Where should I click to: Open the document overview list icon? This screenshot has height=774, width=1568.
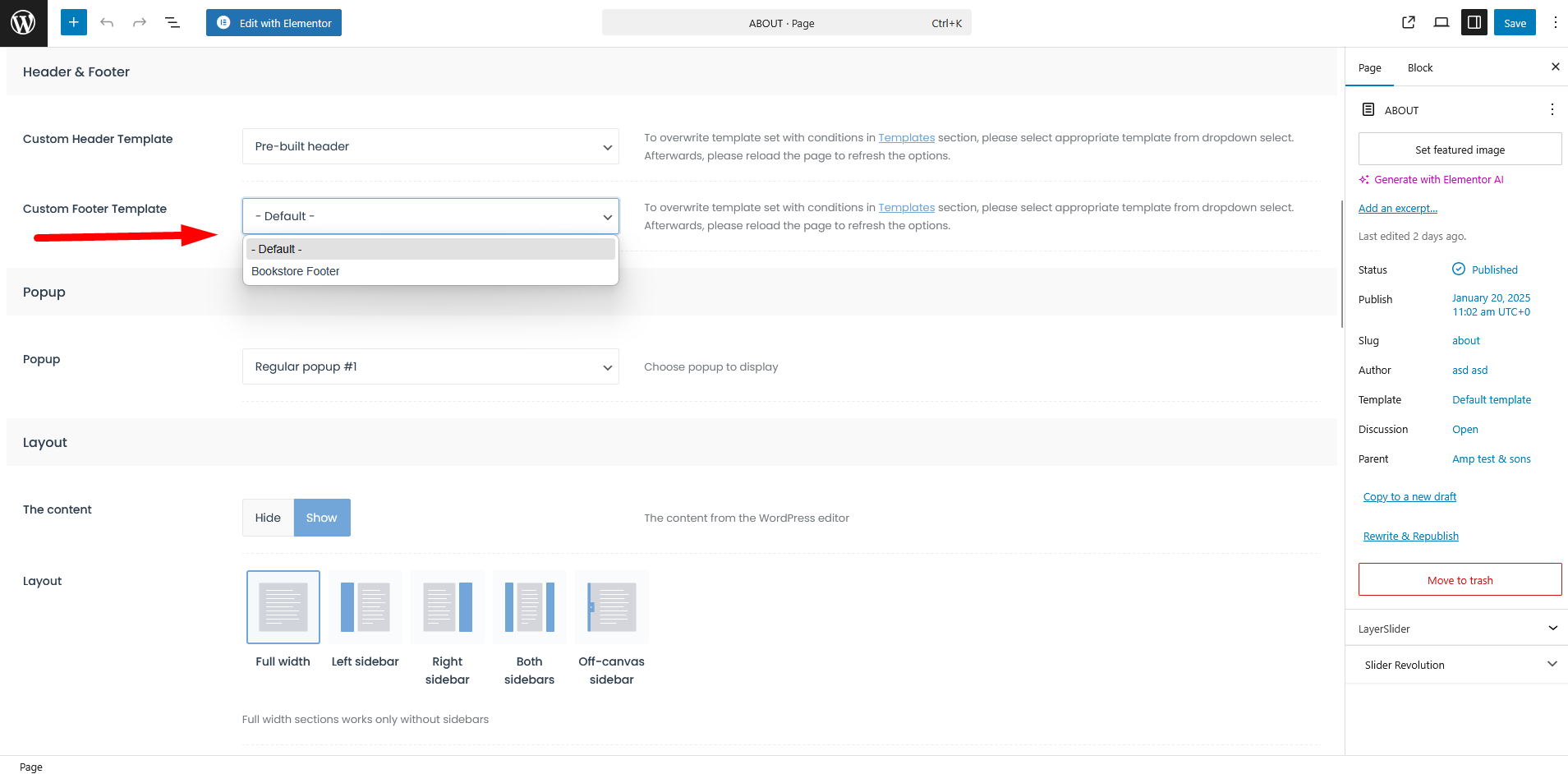pos(172,23)
